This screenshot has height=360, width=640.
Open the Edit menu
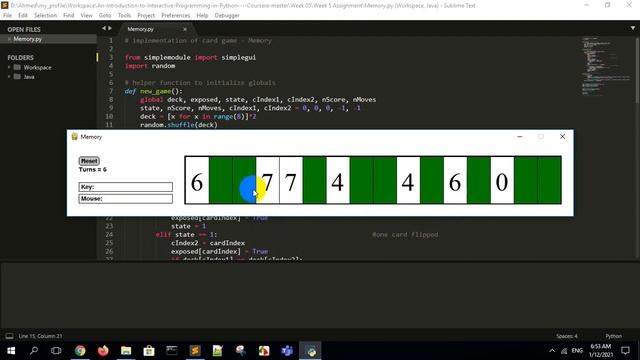pos(23,16)
